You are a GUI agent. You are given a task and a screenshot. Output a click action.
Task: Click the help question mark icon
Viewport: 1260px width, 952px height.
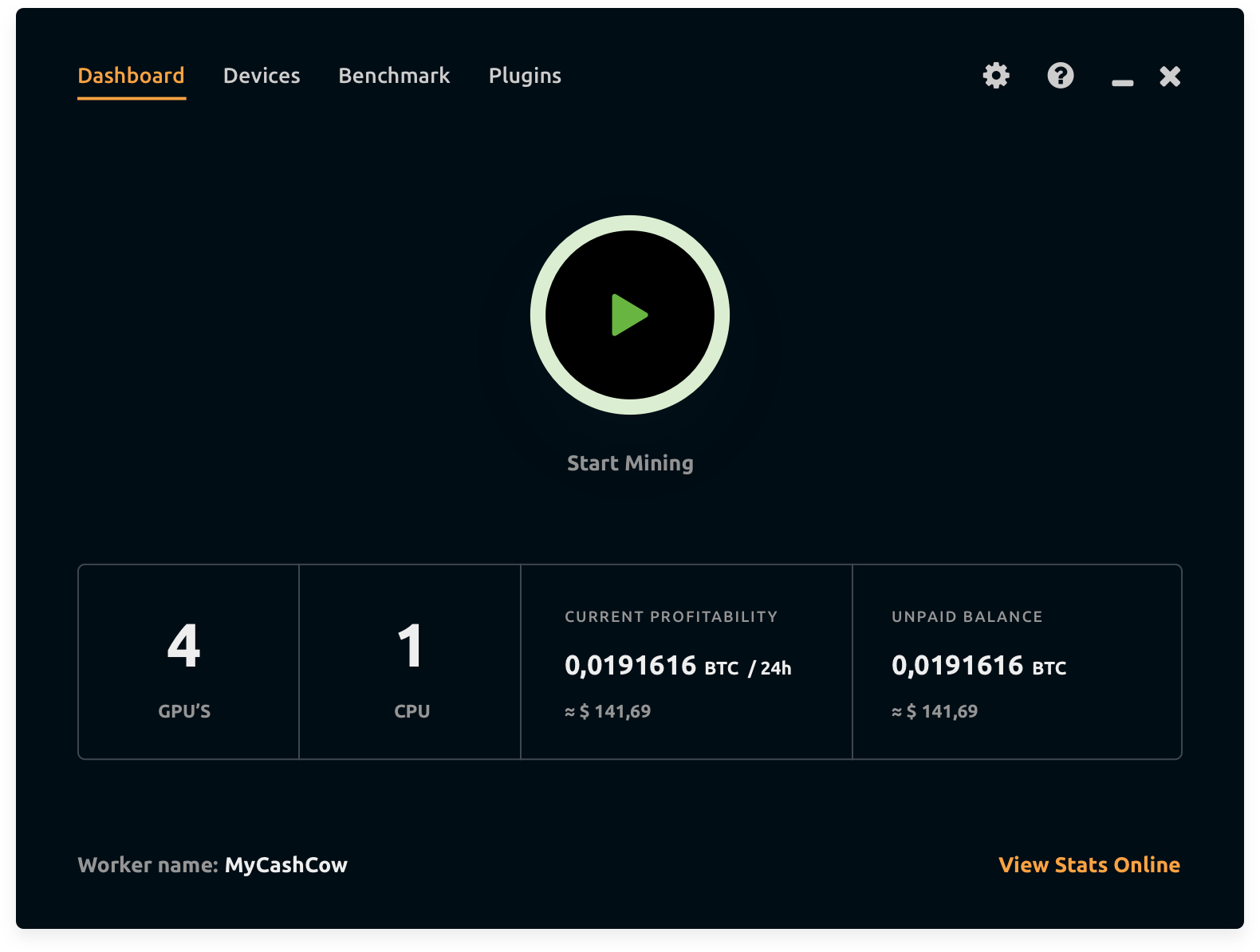pyautogui.click(x=1060, y=76)
